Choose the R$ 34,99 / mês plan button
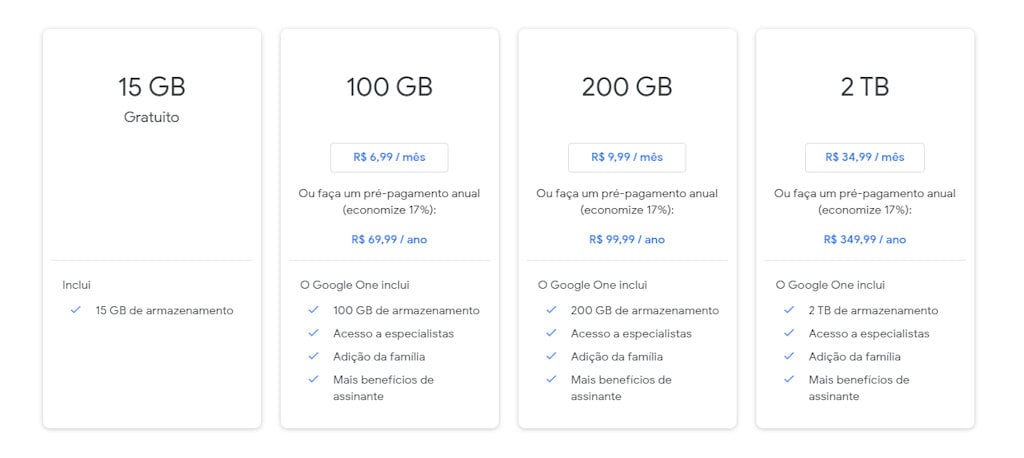 tap(865, 157)
